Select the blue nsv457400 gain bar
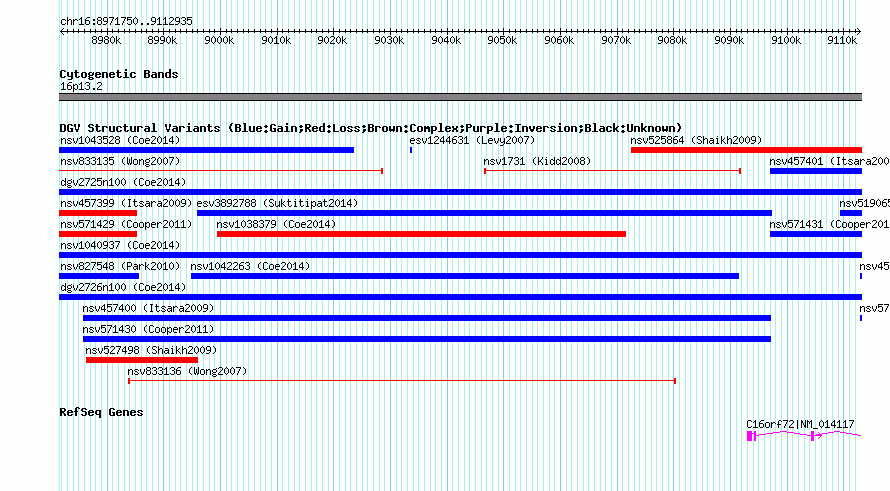This screenshot has width=890, height=491. [427, 318]
